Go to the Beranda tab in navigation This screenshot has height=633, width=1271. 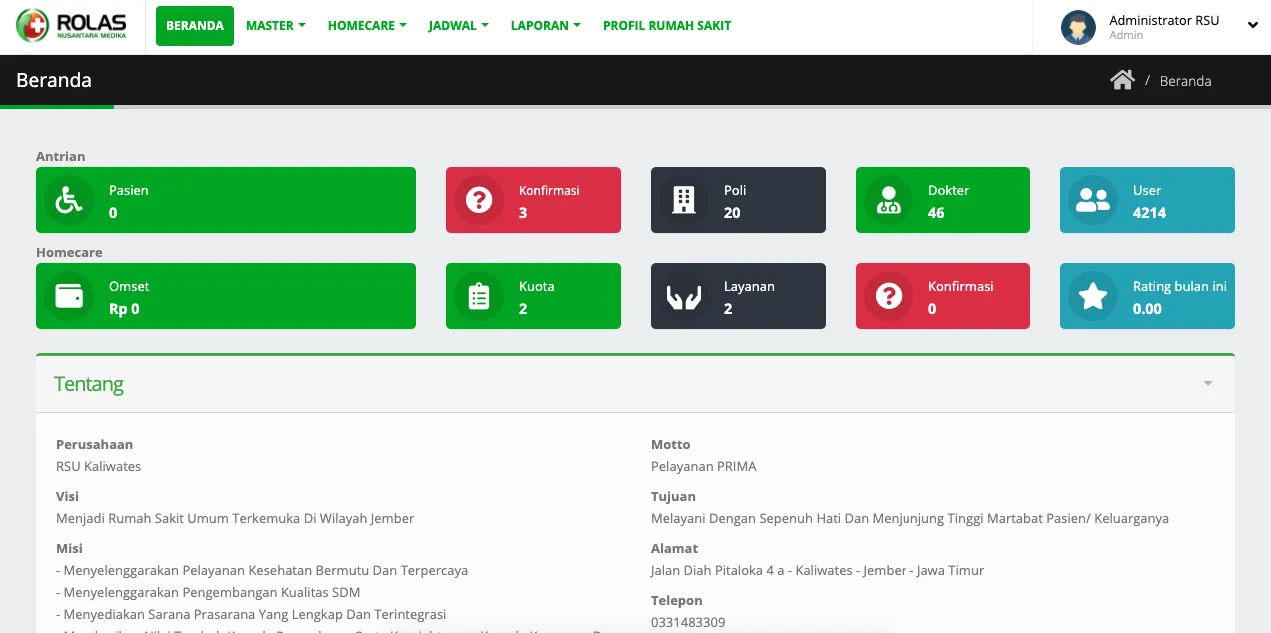[x=195, y=26]
